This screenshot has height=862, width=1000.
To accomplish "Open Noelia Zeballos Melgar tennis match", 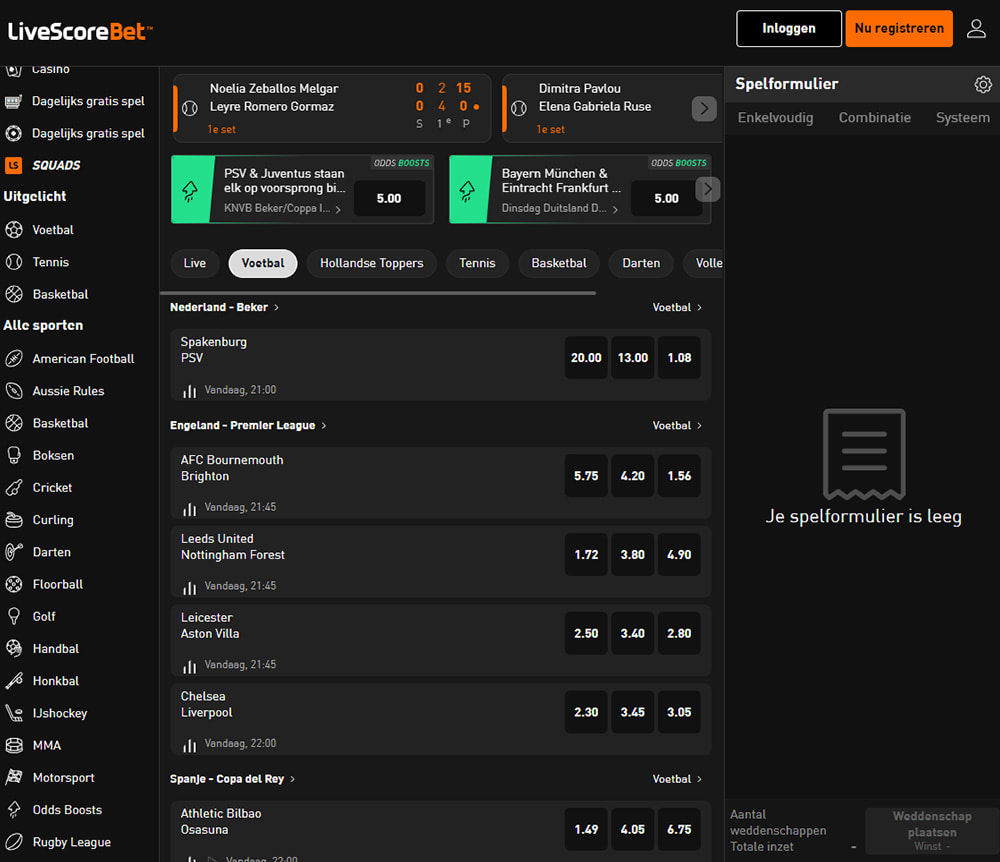I will pos(332,108).
